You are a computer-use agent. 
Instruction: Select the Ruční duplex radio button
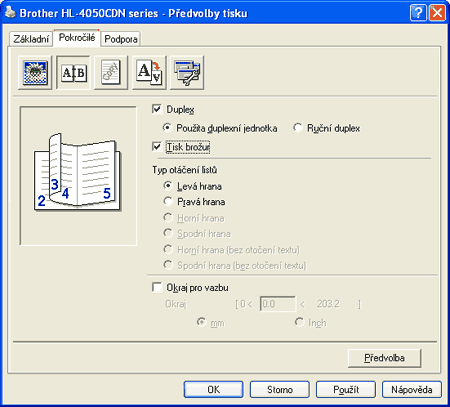tap(297, 128)
